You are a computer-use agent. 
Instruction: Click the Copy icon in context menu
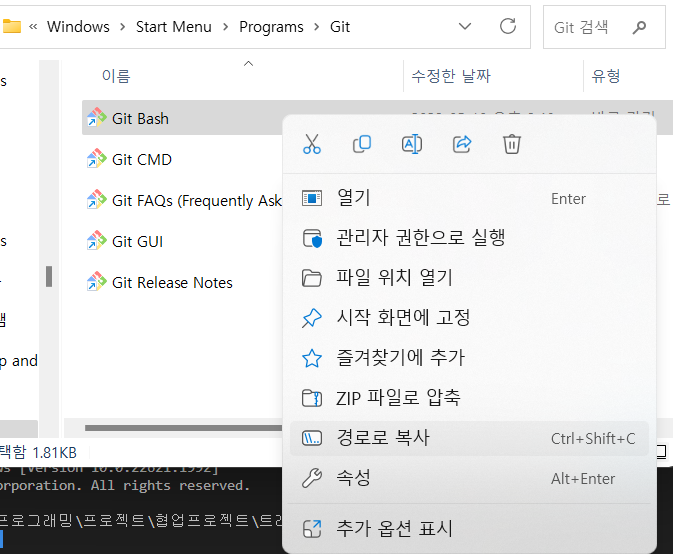362,144
